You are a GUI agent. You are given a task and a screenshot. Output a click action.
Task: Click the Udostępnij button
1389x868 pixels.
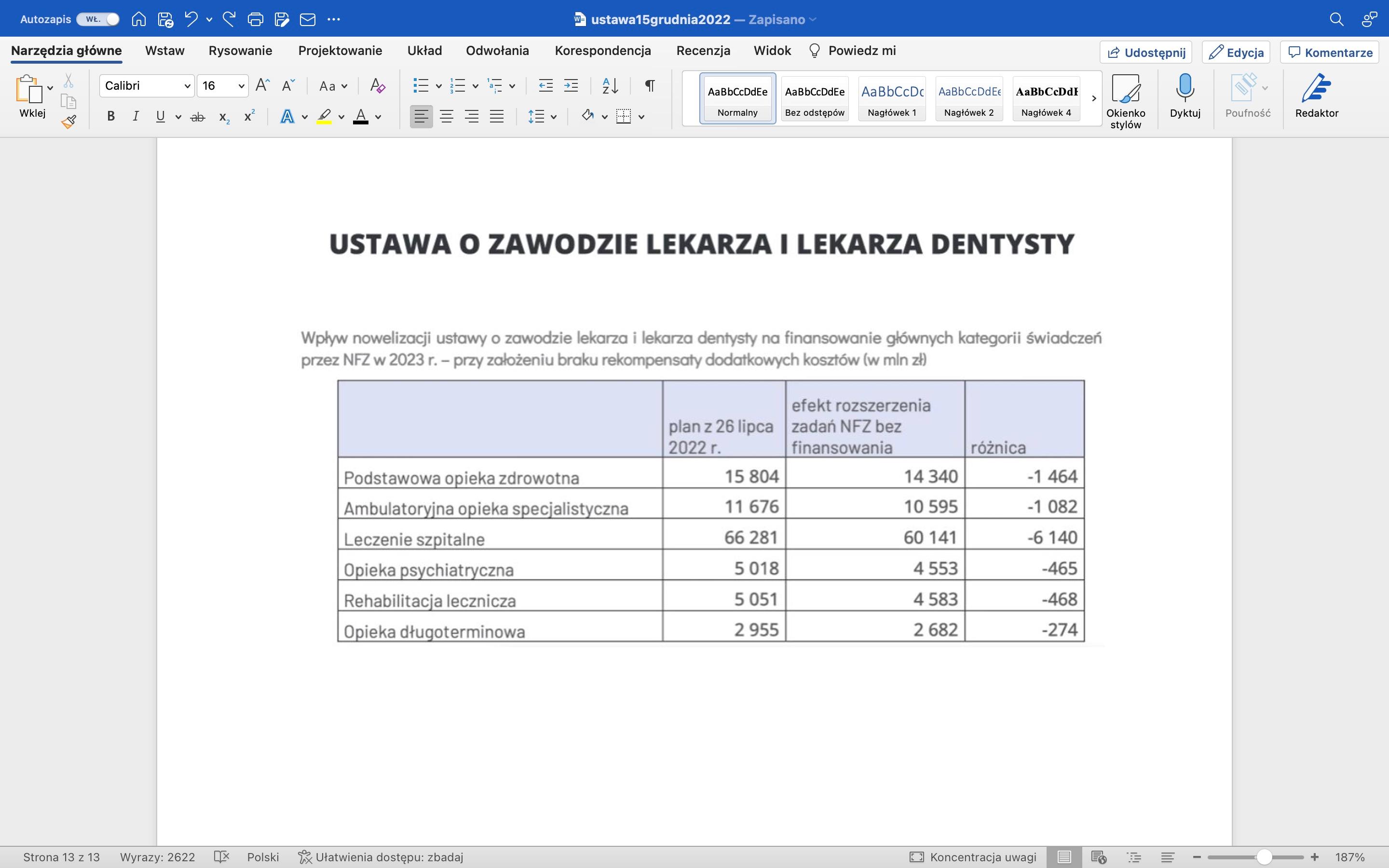pos(1145,52)
